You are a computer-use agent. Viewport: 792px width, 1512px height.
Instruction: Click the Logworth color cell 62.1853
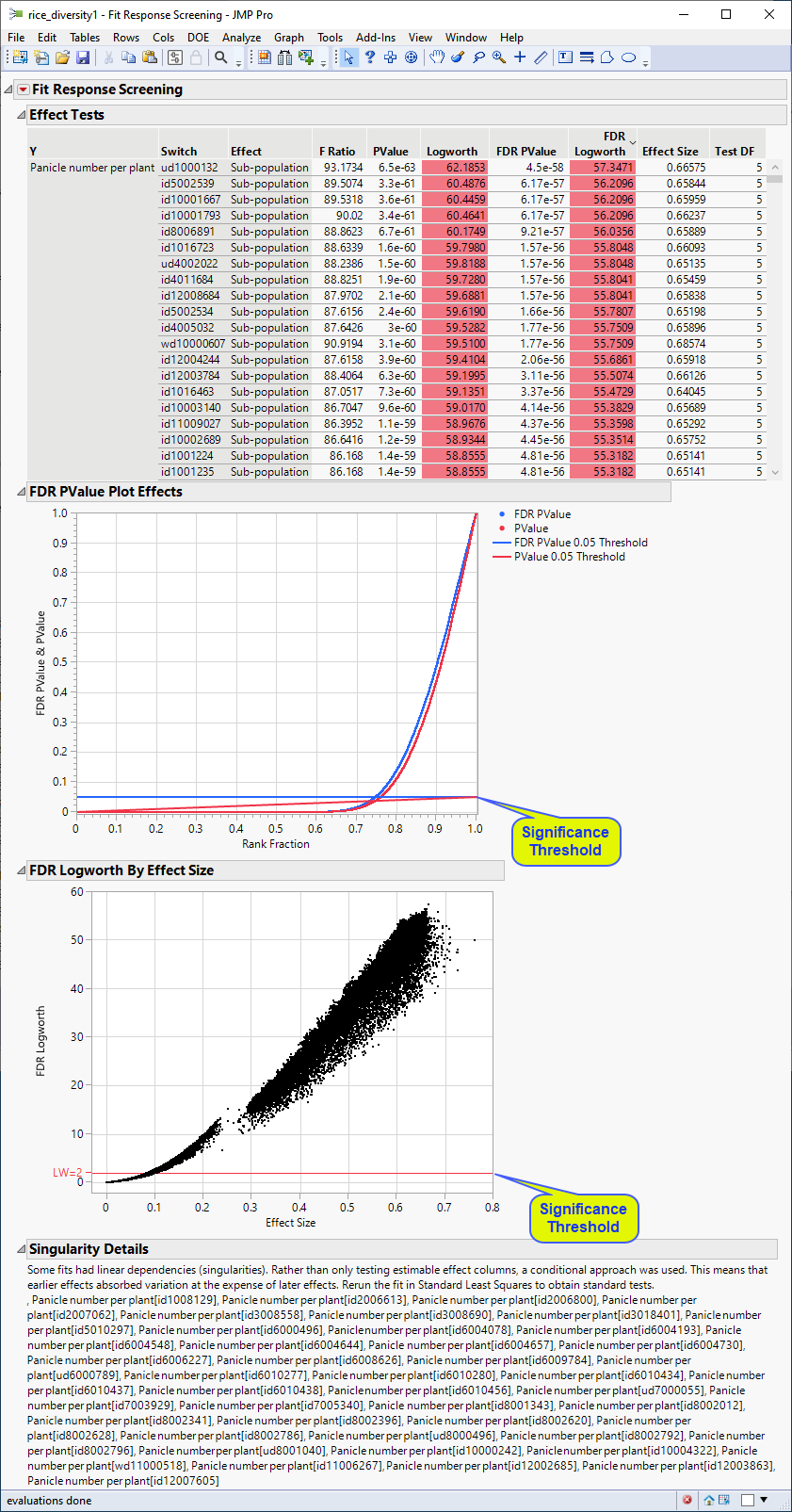pyautogui.click(x=455, y=168)
